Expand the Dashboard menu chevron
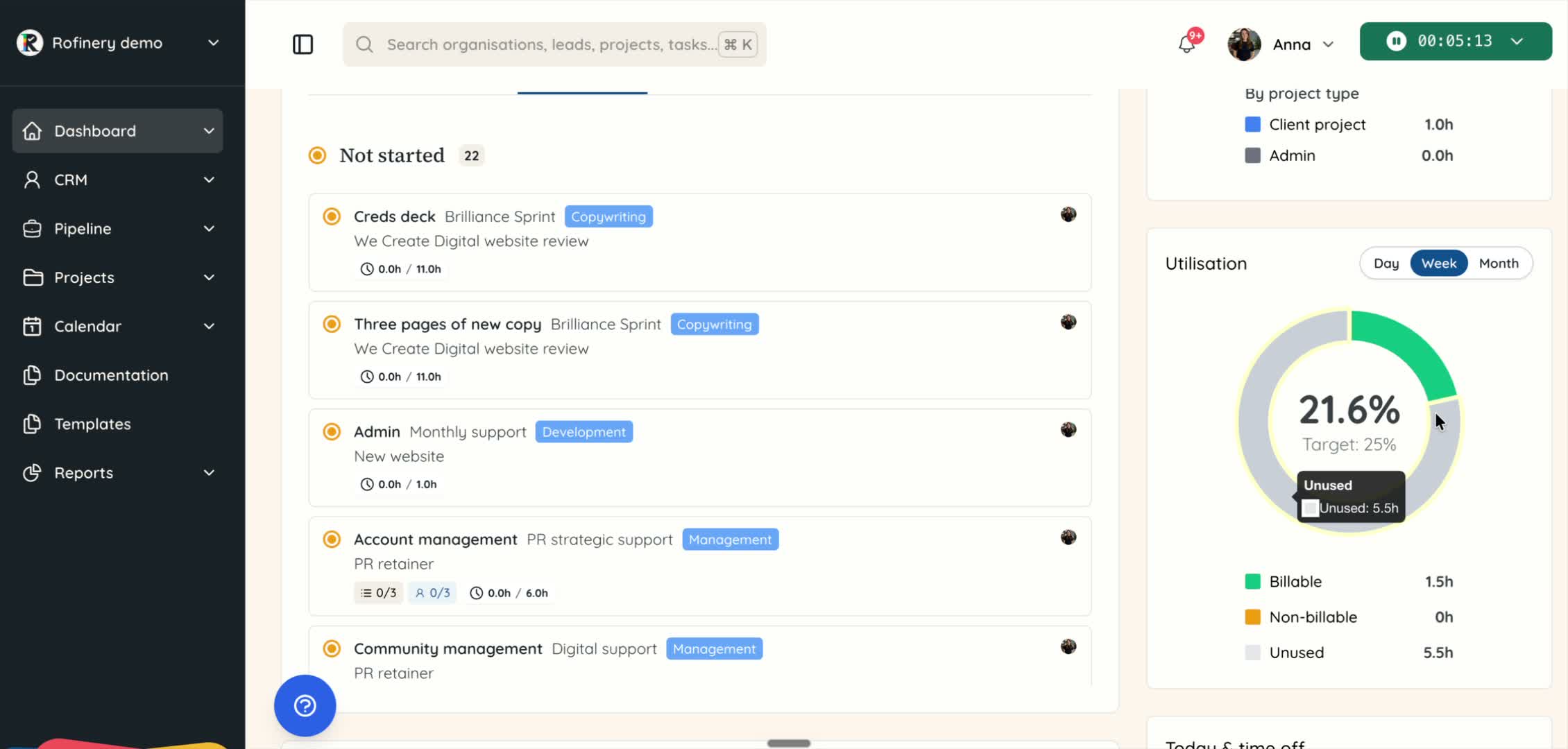 click(x=209, y=130)
